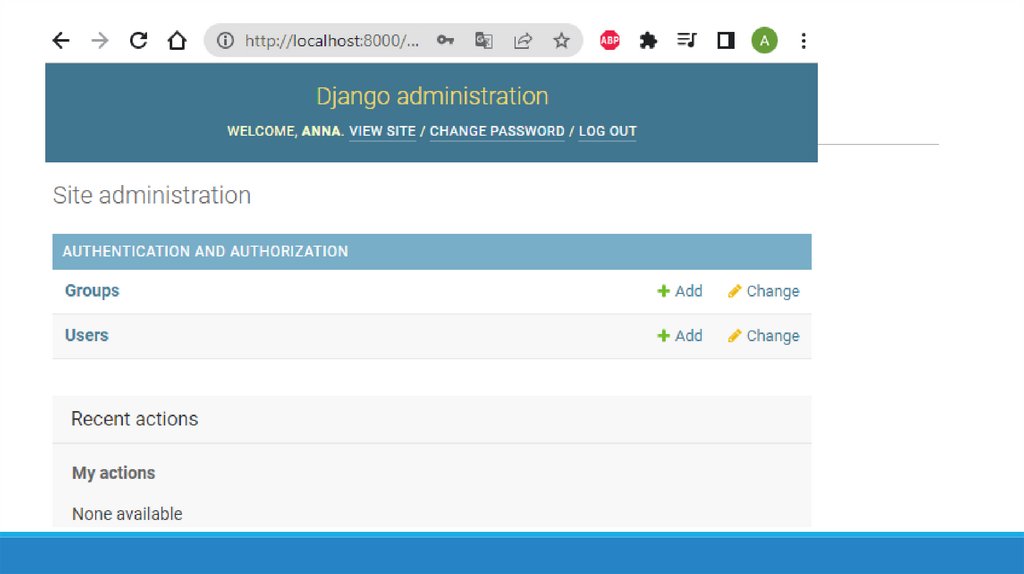The width and height of the screenshot is (1024, 574).
Task: Click the None available text
Action: pyautogui.click(x=127, y=514)
